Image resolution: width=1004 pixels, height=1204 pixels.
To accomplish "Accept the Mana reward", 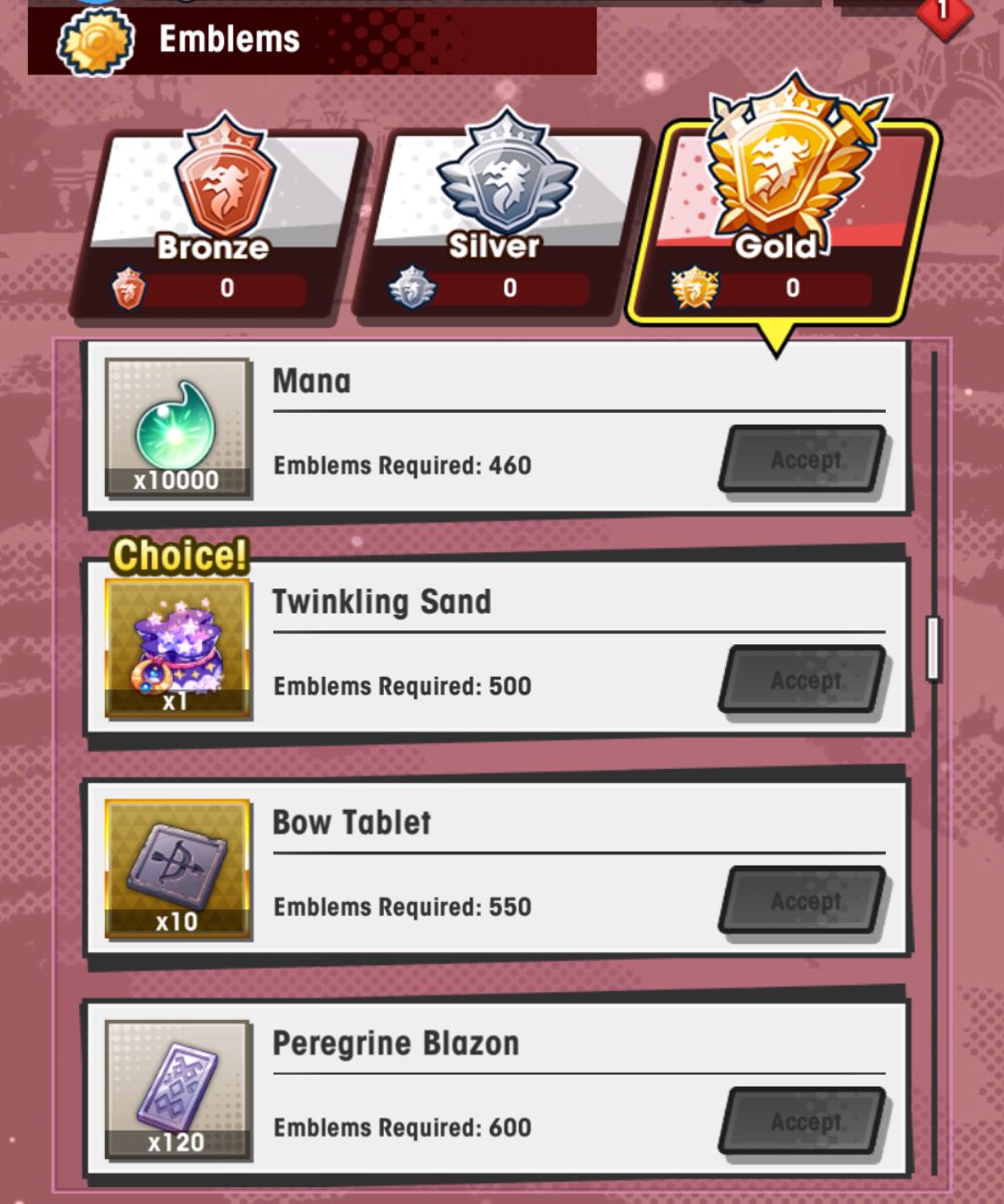I will pyautogui.click(x=803, y=459).
